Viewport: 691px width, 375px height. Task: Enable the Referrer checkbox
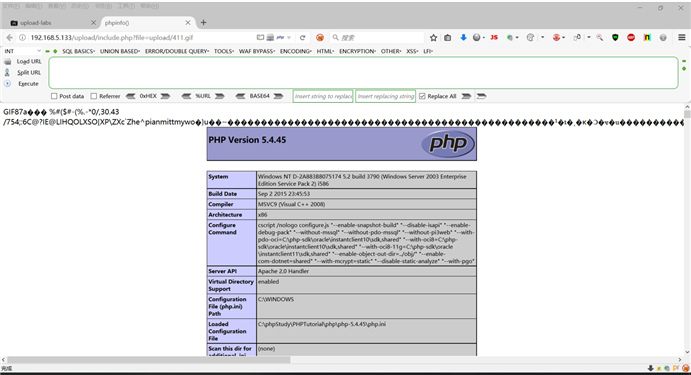click(94, 96)
